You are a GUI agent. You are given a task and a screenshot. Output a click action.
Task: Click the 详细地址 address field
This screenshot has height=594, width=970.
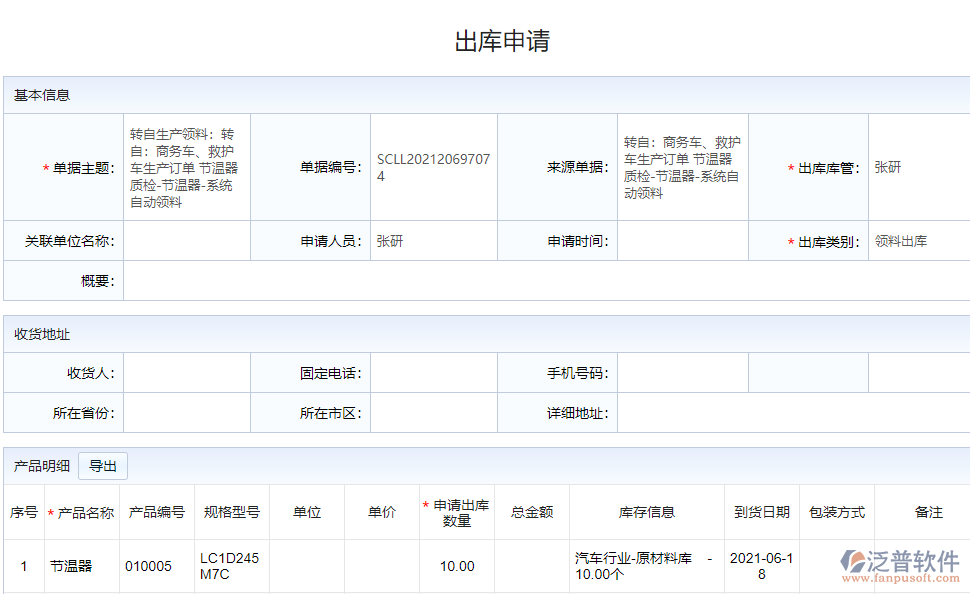click(x=790, y=412)
